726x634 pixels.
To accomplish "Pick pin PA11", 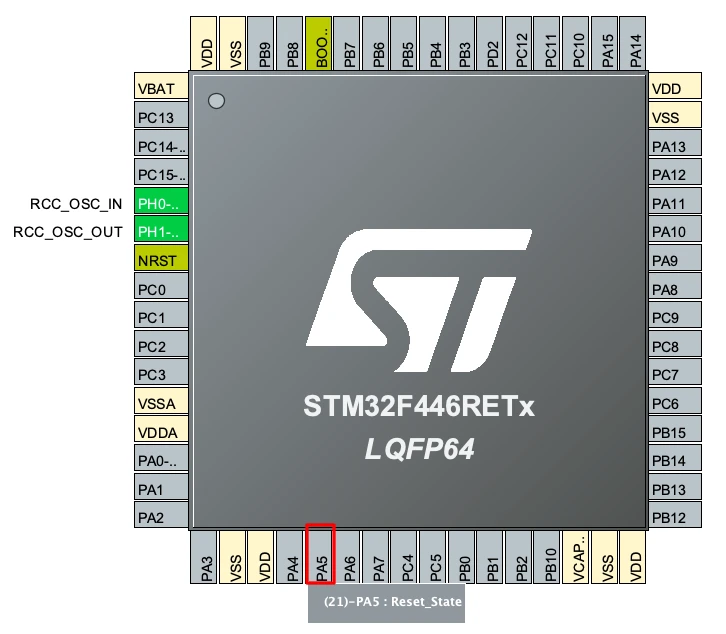I will 675,201.
